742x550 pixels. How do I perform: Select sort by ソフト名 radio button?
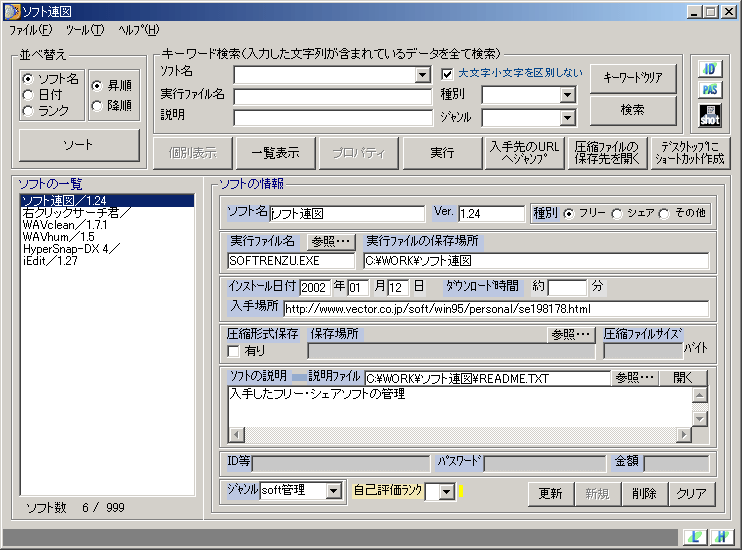(x=28, y=79)
